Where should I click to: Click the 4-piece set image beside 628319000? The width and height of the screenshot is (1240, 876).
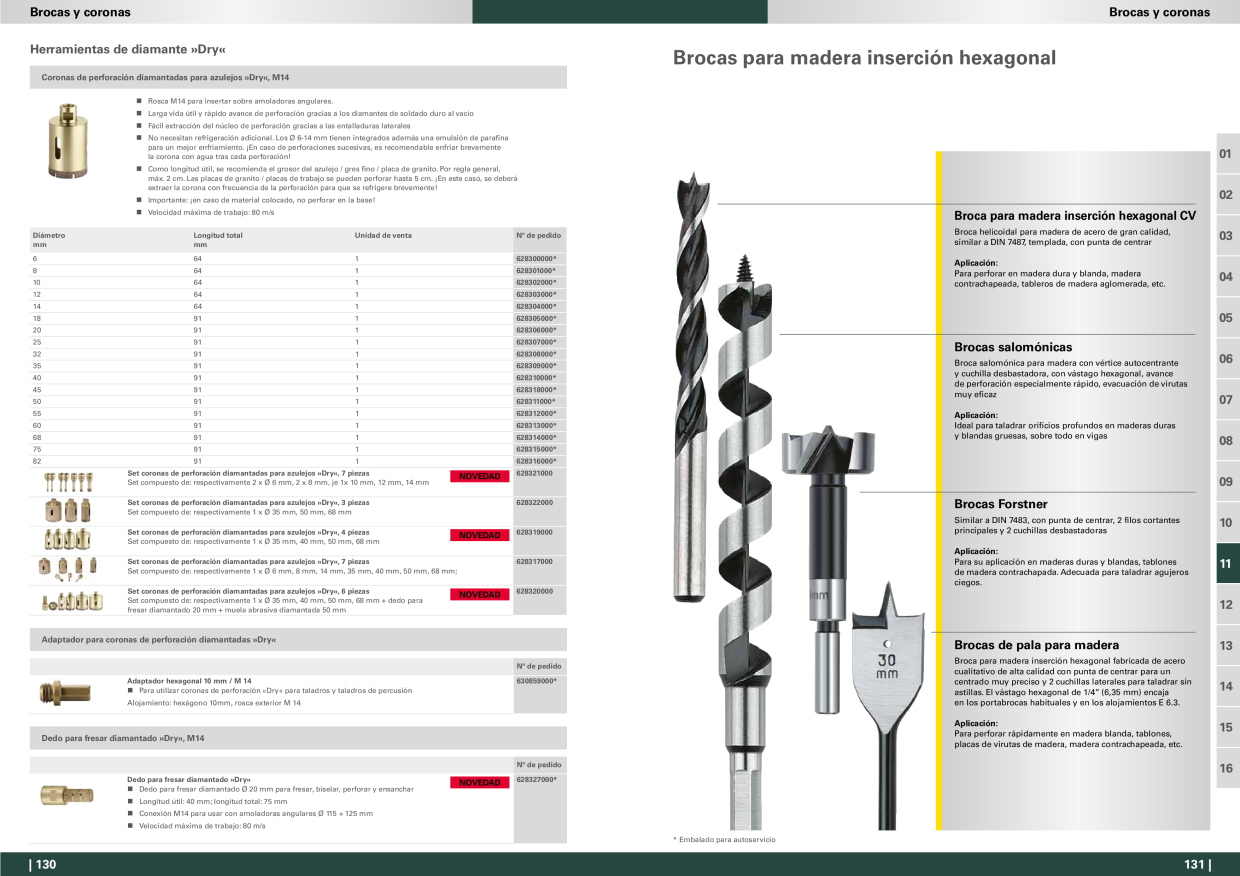click(x=68, y=540)
